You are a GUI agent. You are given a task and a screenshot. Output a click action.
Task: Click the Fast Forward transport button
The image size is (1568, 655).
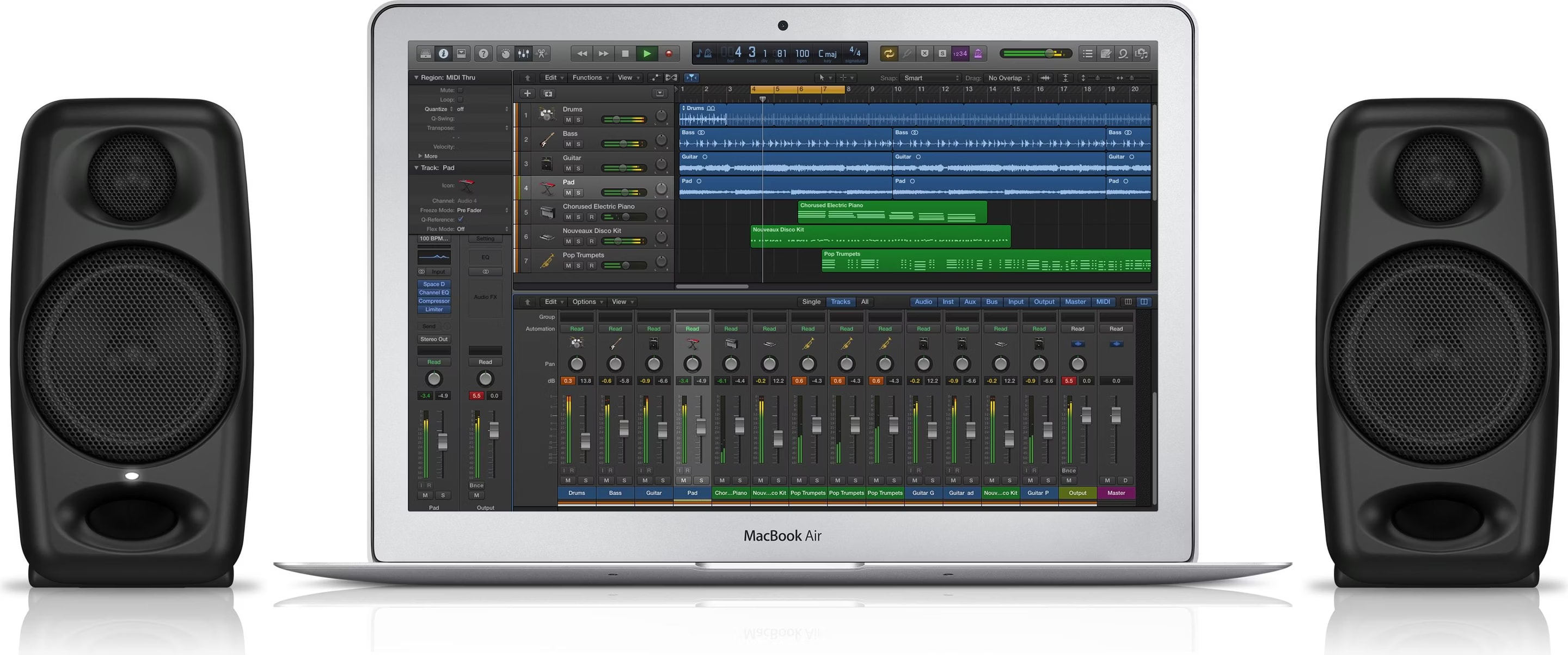603,53
